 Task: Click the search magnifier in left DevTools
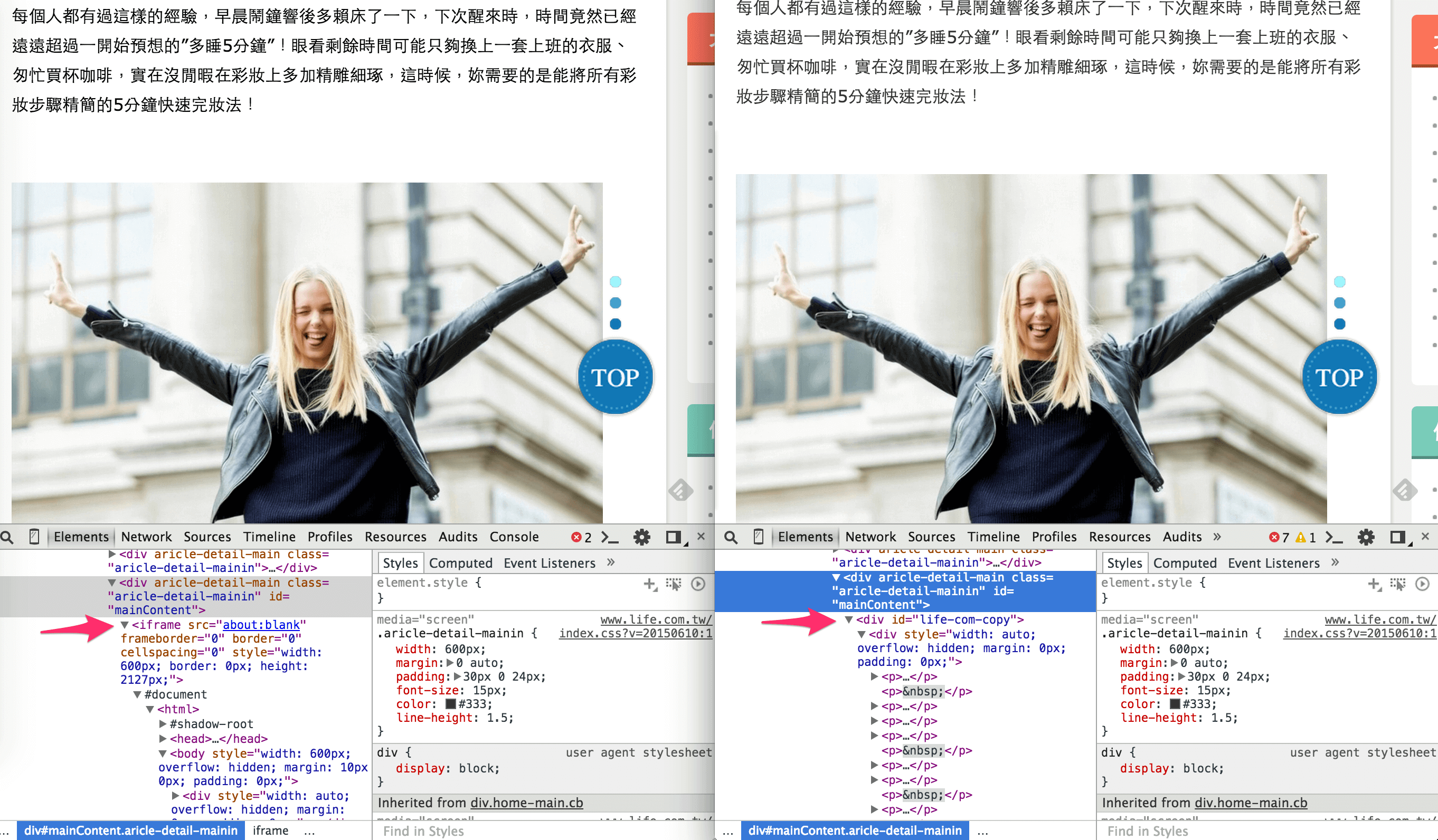[x=7, y=537]
